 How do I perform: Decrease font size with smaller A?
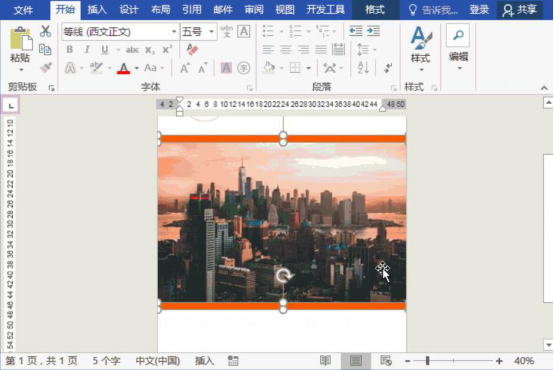(x=202, y=68)
